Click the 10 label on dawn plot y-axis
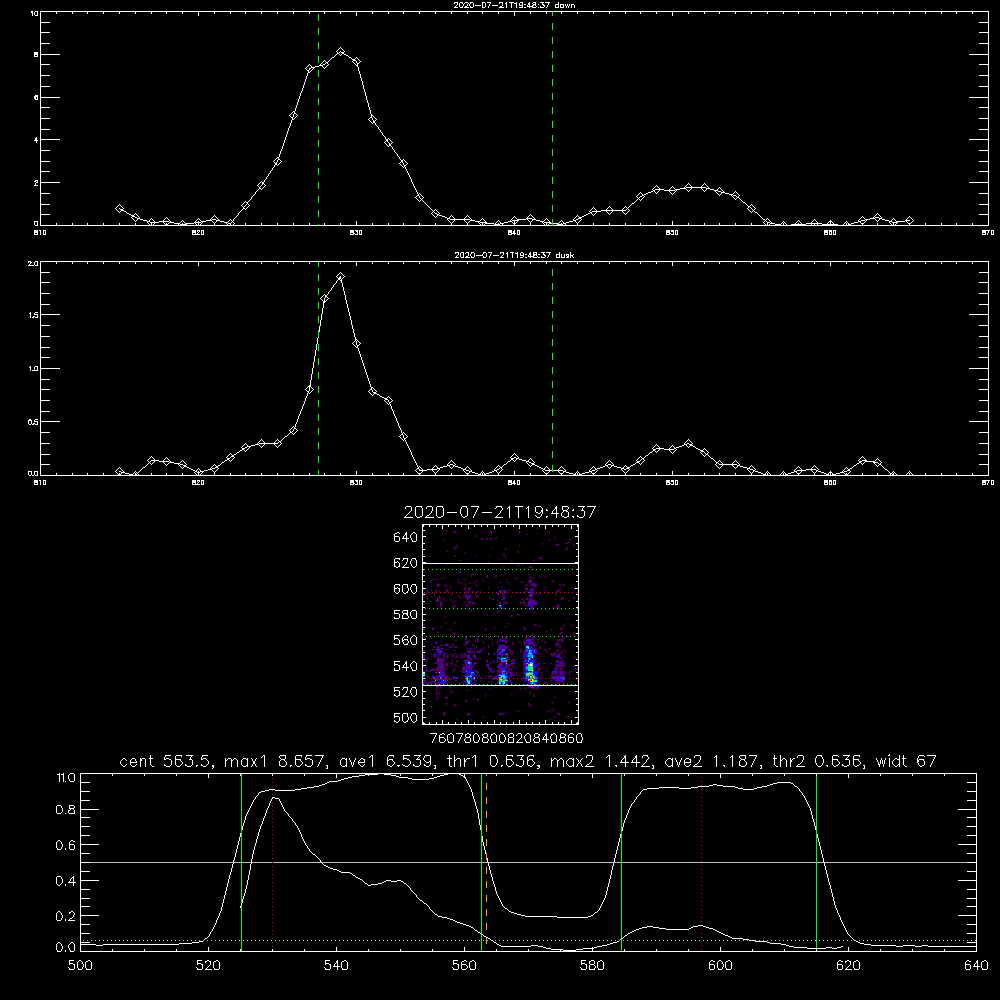Image resolution: width=1000 pixels, height=1000 pixels. pos(34,13)
